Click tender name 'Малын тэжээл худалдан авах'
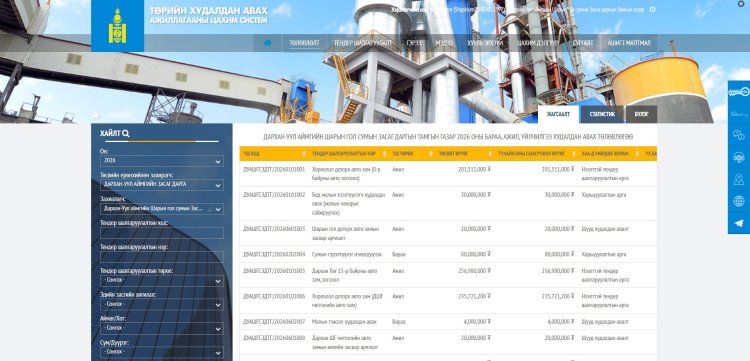Viewport: 750px width, 361px height. [344, 322]
